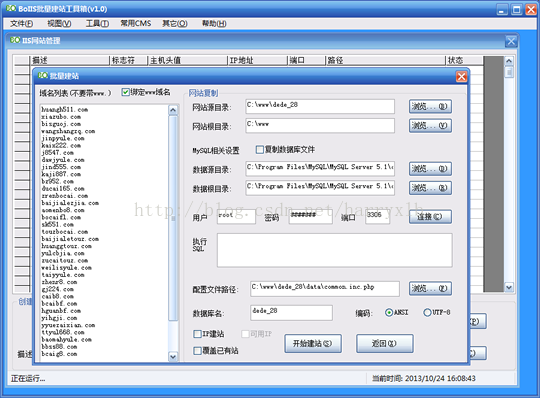Click the 正在运行 status text
This screenshot has height=398, width=540.
tap(28, 379)
